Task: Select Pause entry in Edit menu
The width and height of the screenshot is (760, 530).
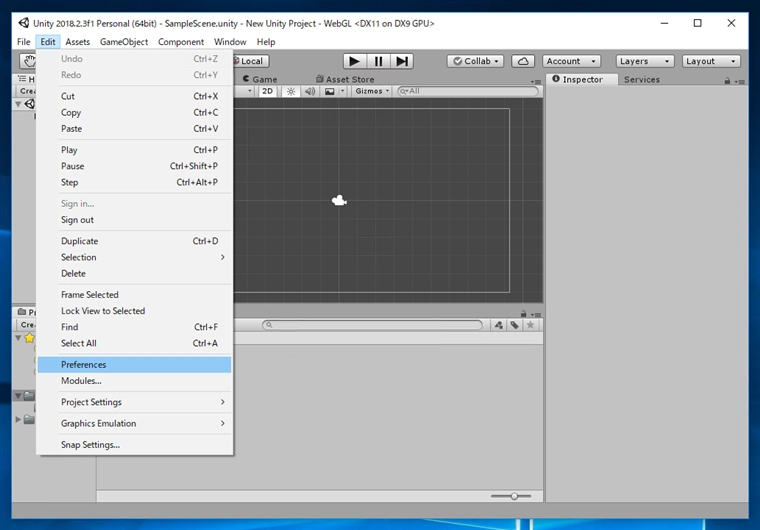Action: point(134,166)
